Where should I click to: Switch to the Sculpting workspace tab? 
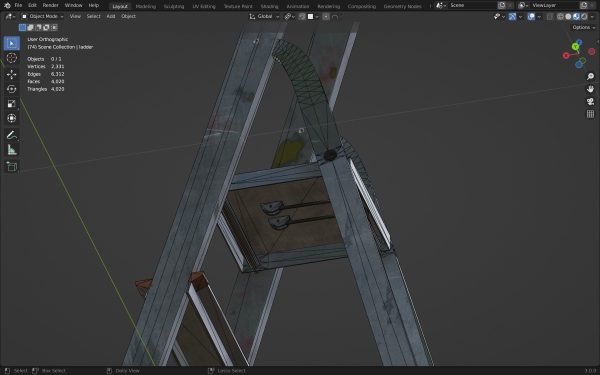(x=174, y=6)
